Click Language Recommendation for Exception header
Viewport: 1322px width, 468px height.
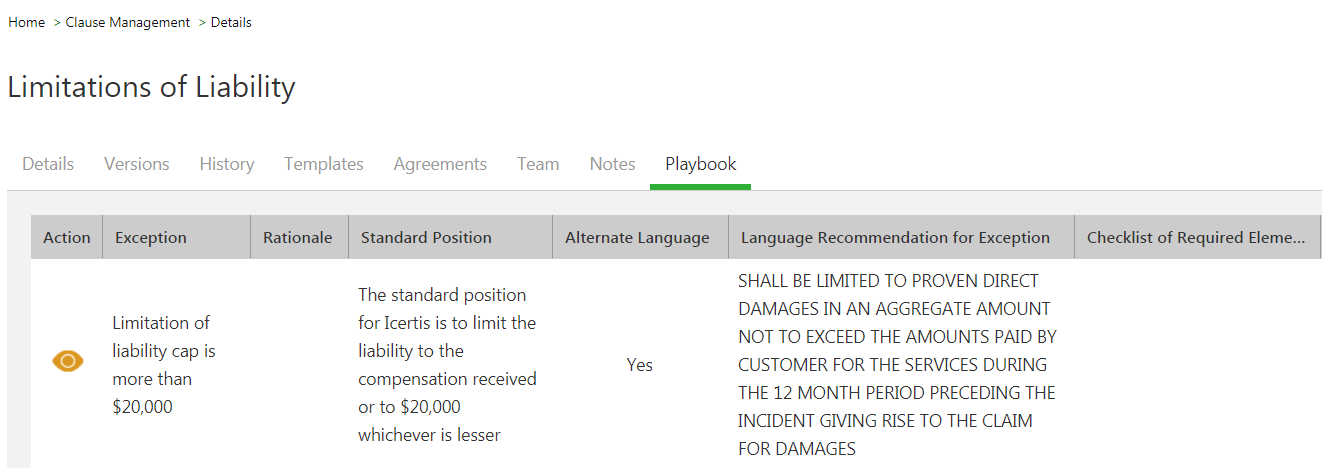tap(895, 238)
